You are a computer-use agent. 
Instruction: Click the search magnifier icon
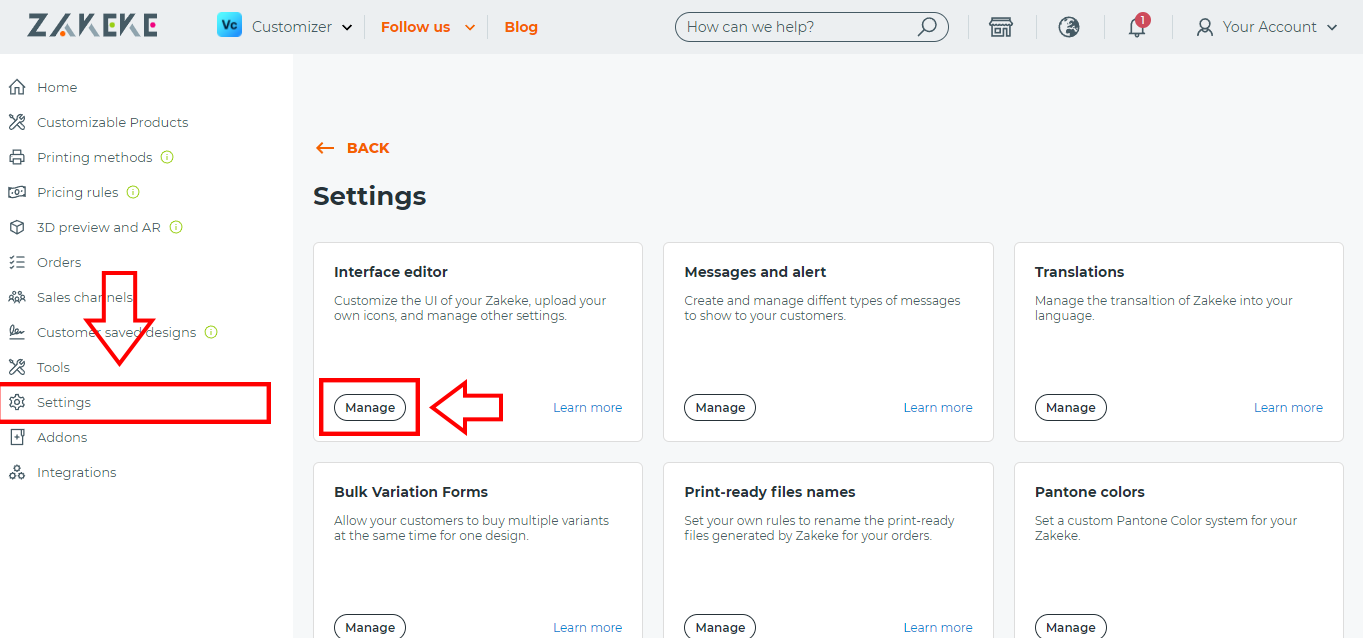click(928, 27)
